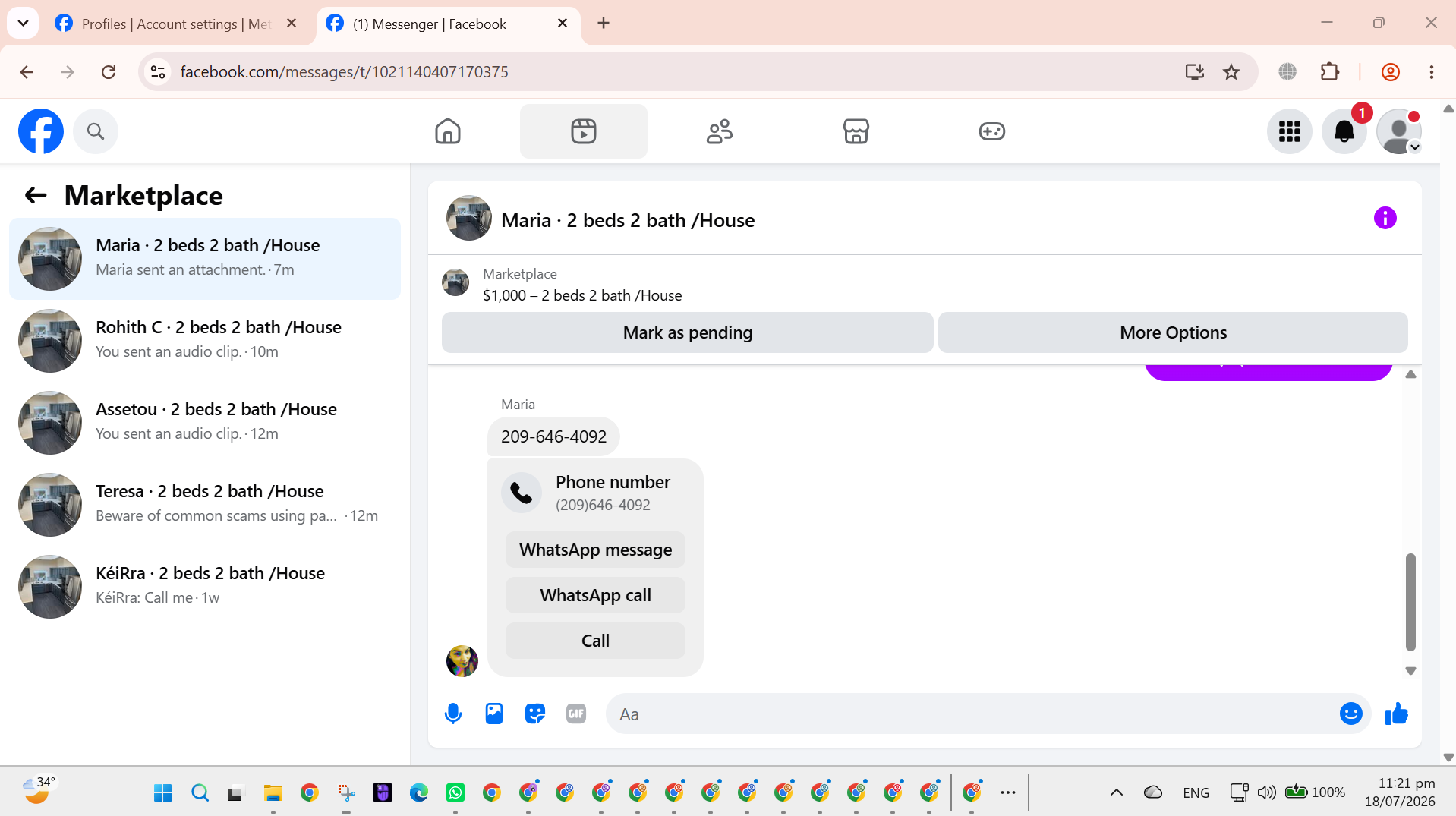Open the GIF picker
Viewport: 1456px width, 816px height.
coord(576,714)
